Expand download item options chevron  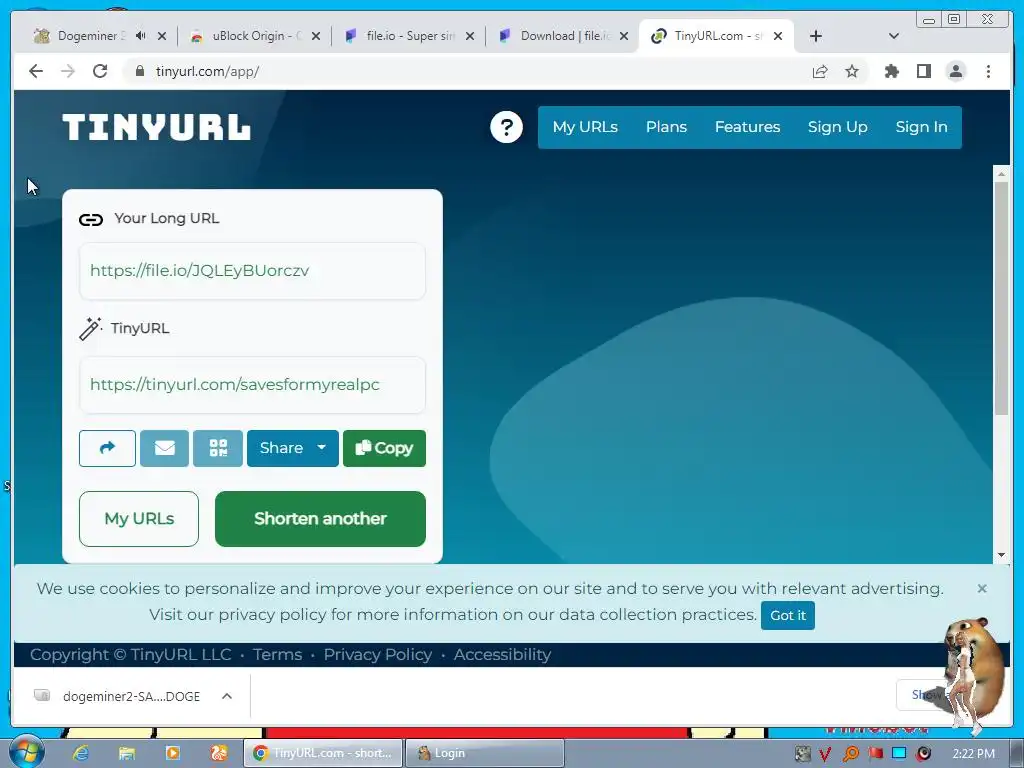coord(227,696)
